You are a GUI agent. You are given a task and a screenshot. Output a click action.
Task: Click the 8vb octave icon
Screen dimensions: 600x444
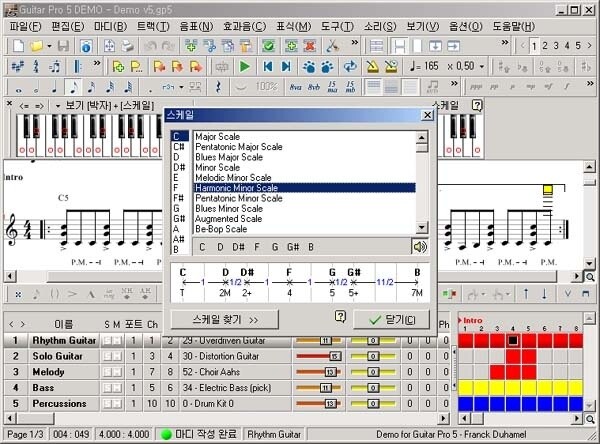point(314,87)
